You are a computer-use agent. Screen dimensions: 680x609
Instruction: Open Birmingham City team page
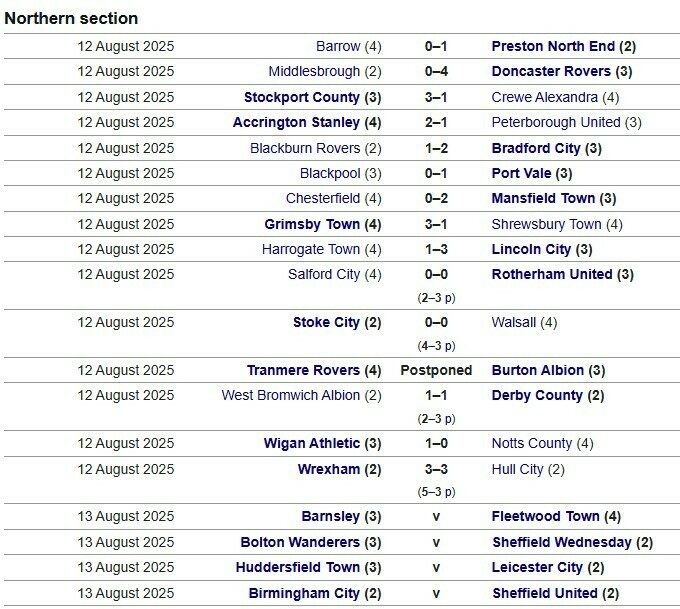click(304, 593)
